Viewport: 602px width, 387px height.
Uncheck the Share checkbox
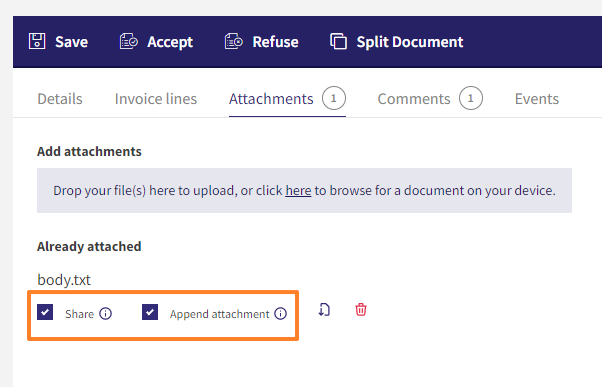coord(45,312)
